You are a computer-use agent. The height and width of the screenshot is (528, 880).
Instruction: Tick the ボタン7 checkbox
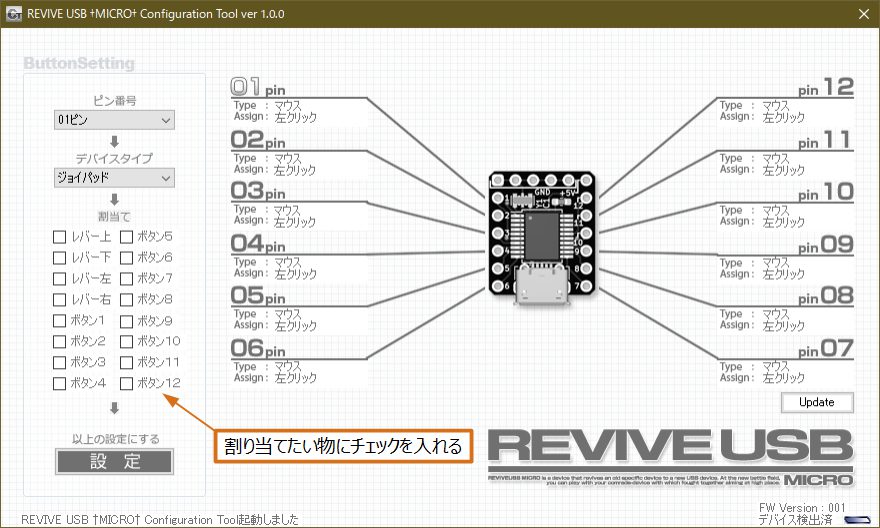point(126,278)
